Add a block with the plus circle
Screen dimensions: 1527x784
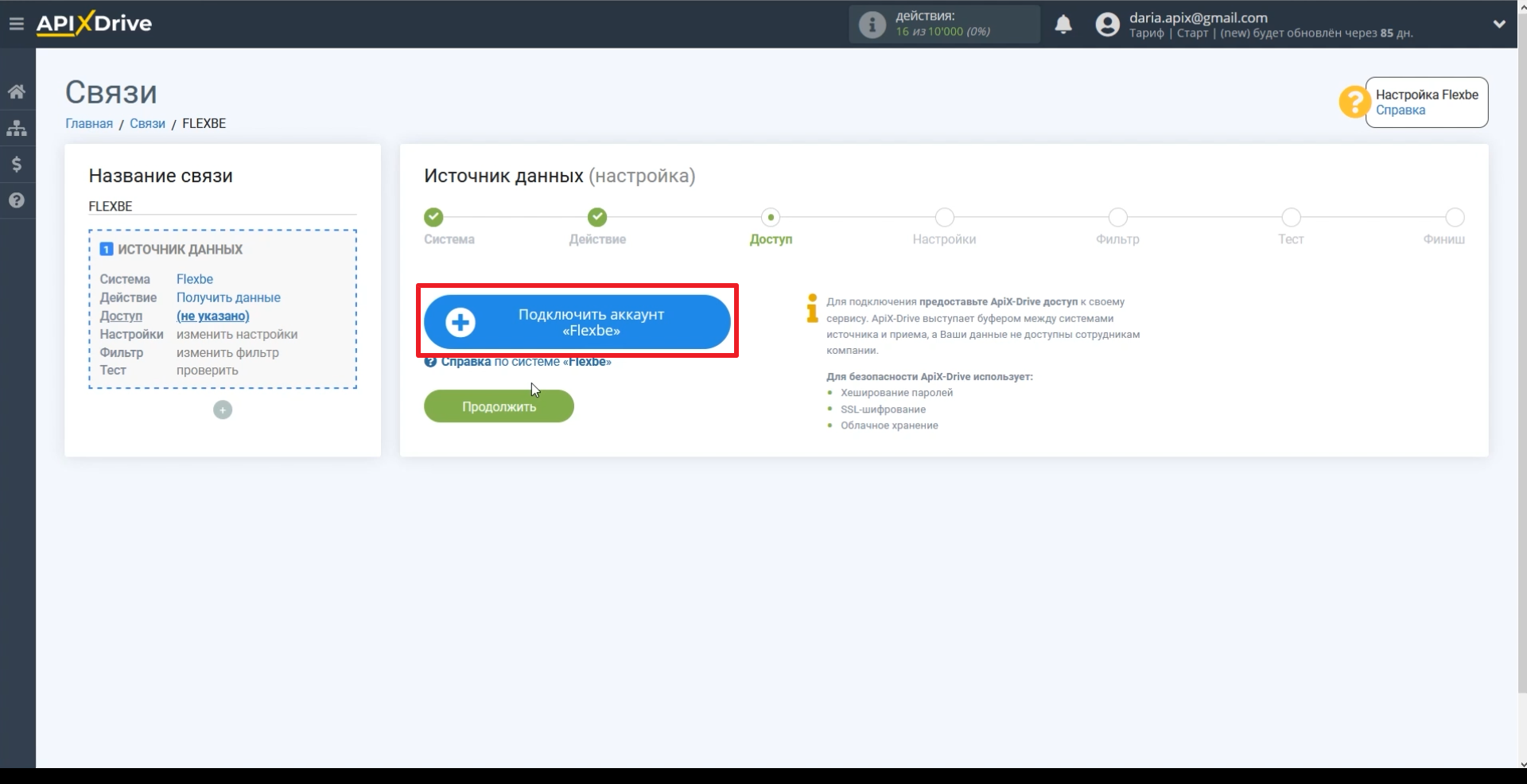coord(223,409)
